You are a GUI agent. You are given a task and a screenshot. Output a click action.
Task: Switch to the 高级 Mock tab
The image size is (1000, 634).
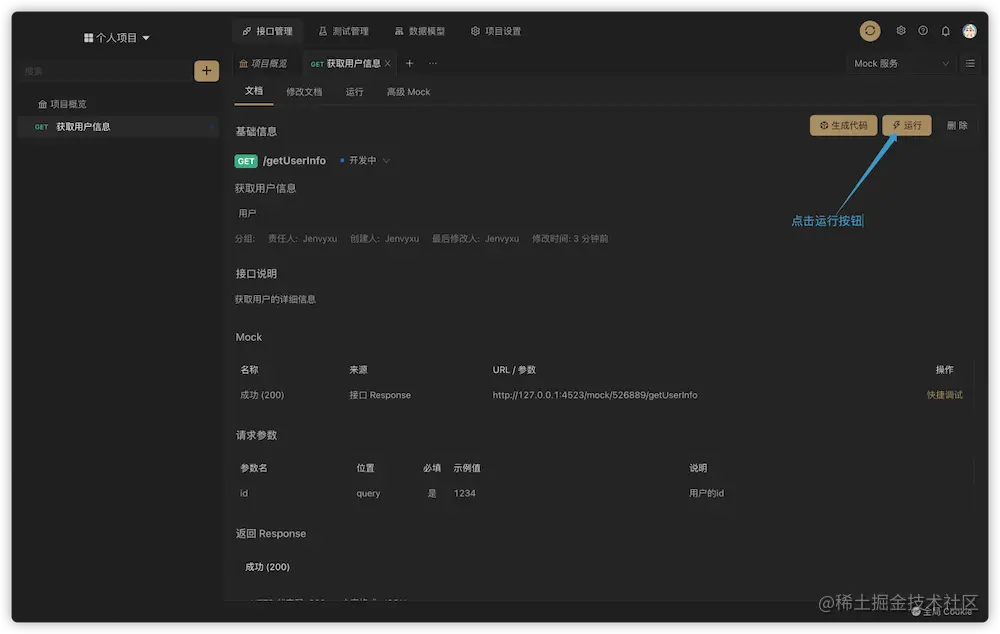408,91
